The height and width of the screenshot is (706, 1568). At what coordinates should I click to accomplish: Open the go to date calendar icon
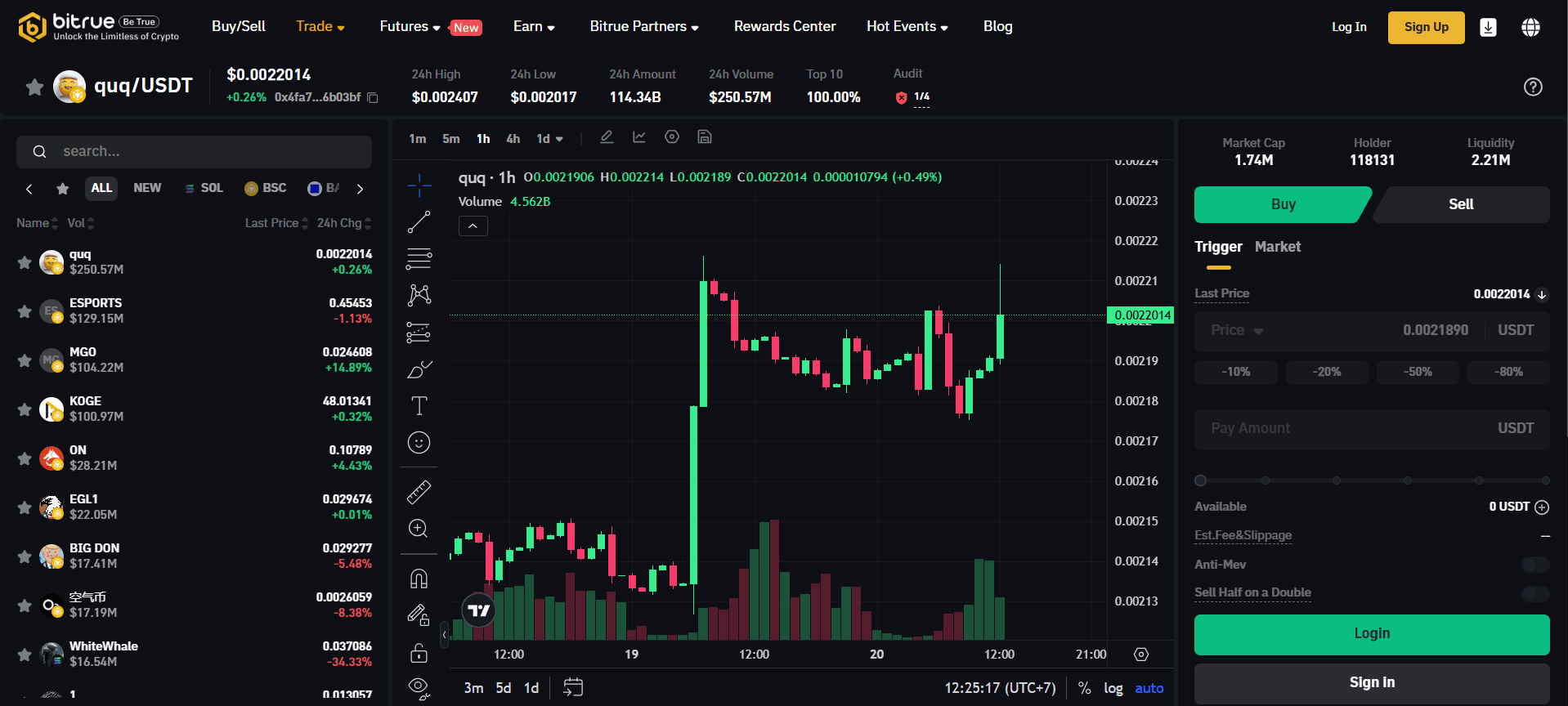tap(573, 687)
